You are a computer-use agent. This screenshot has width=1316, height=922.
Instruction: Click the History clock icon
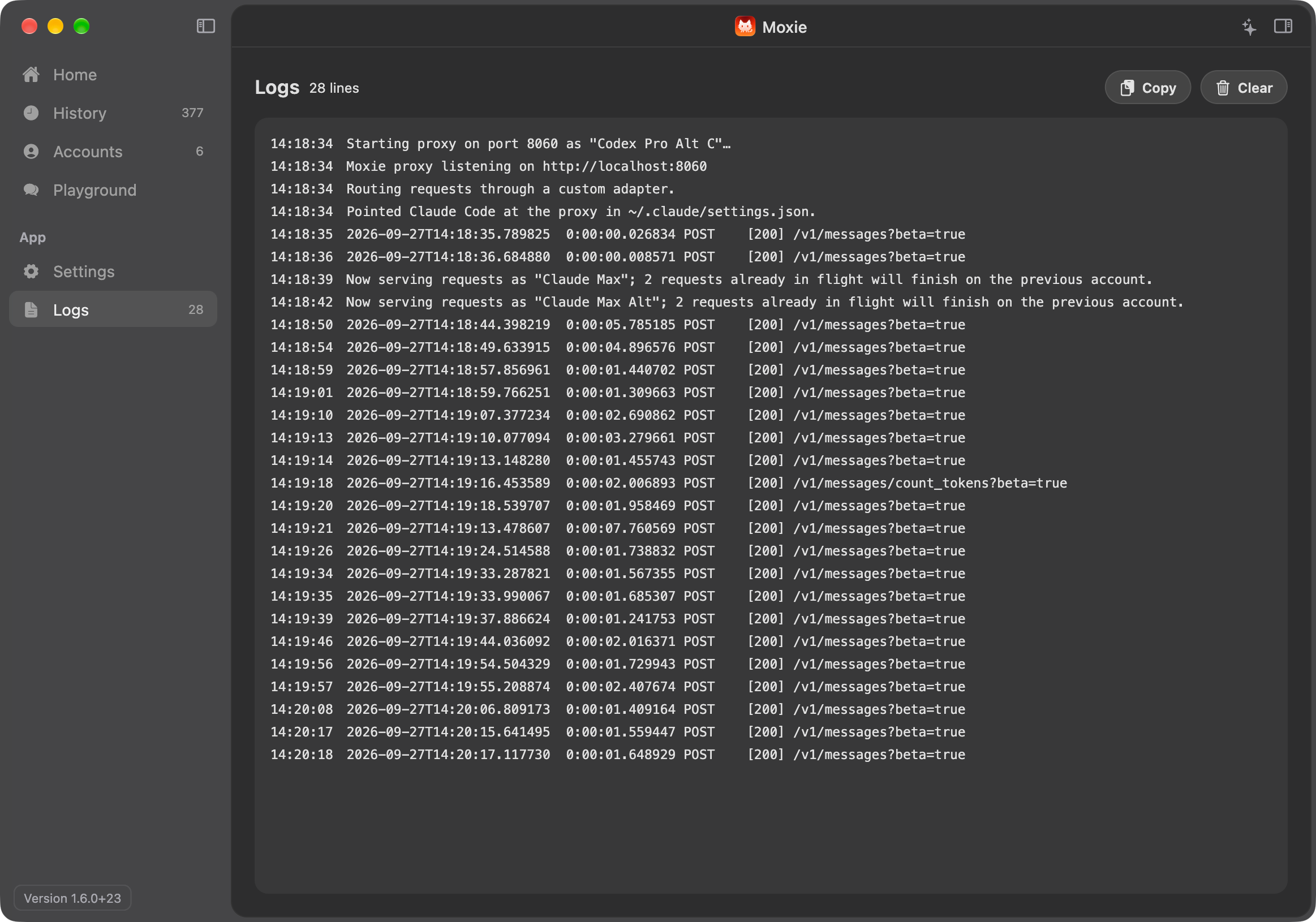(x=31, y=113)
